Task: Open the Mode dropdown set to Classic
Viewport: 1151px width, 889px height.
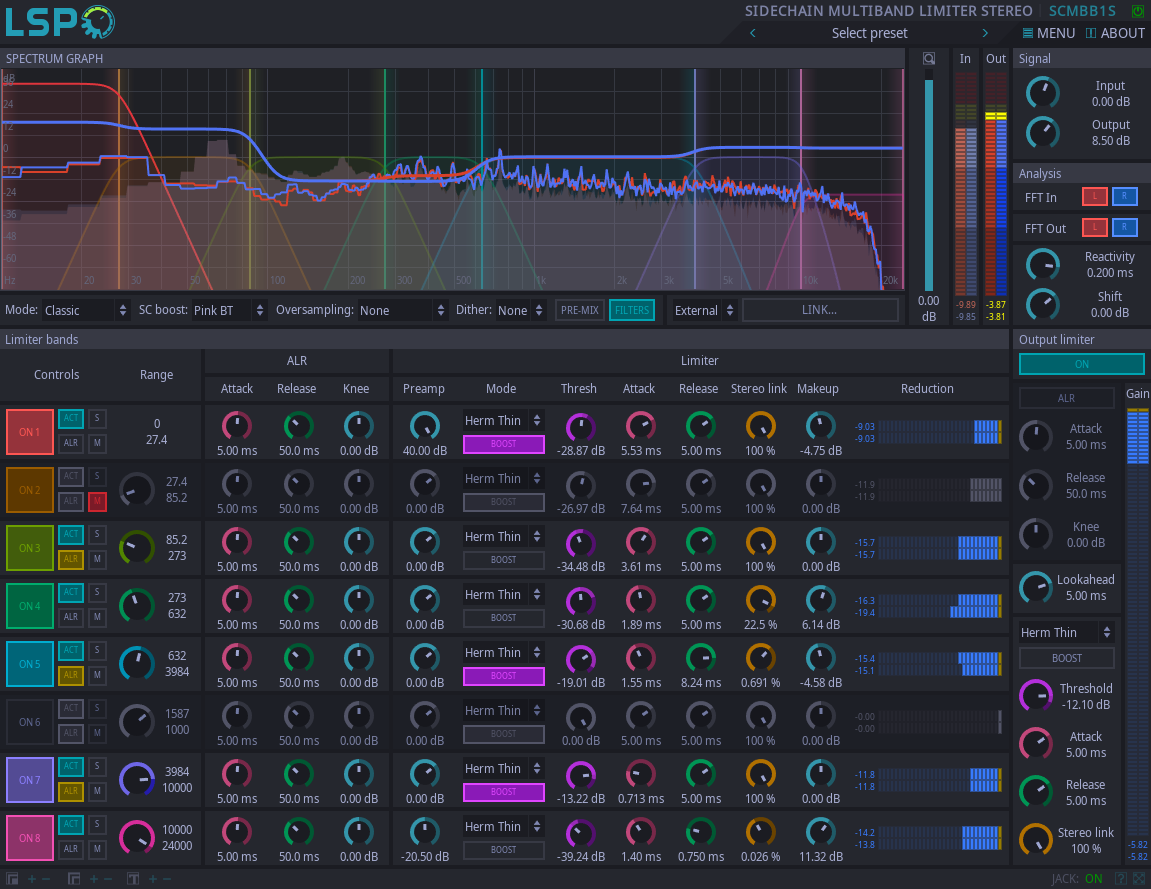Action: tap(85, 310)
